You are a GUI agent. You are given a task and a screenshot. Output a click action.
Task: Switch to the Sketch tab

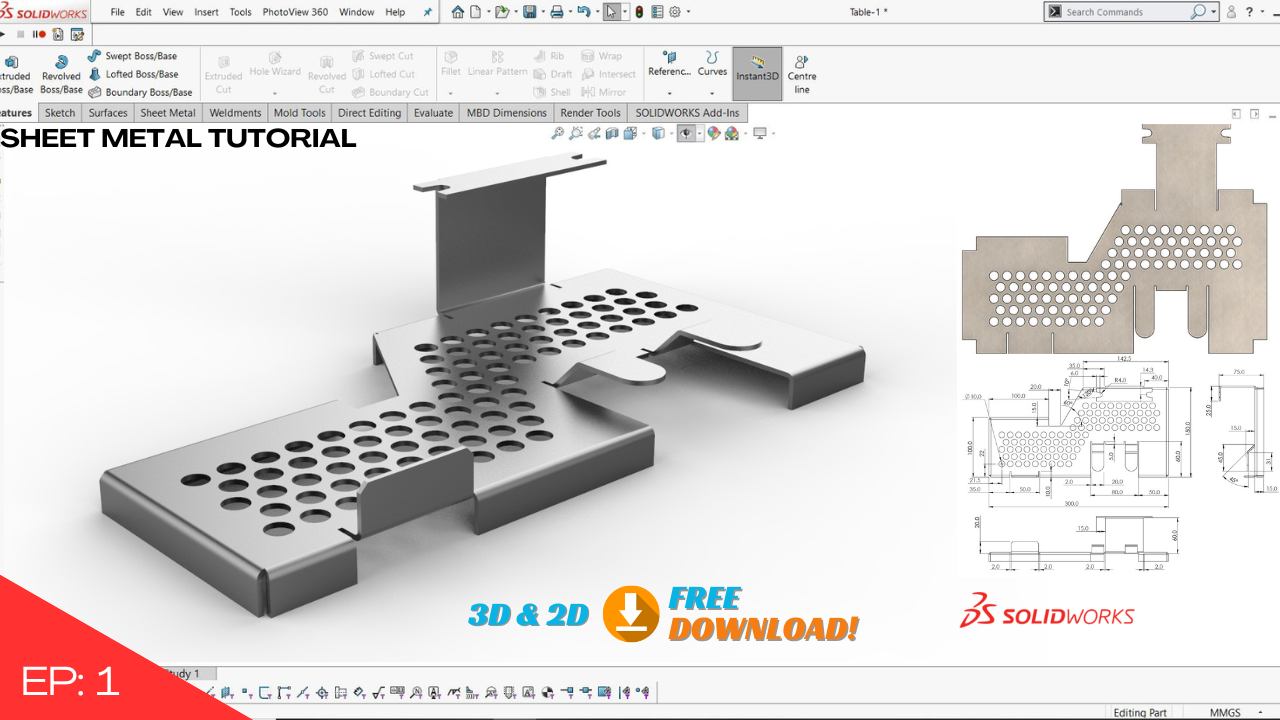[x=60, y=113]
